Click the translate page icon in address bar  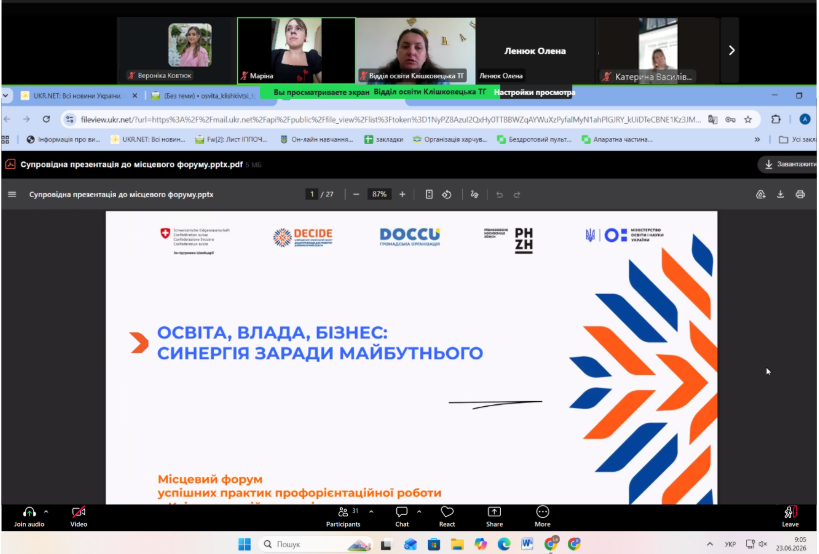[712, 120]
